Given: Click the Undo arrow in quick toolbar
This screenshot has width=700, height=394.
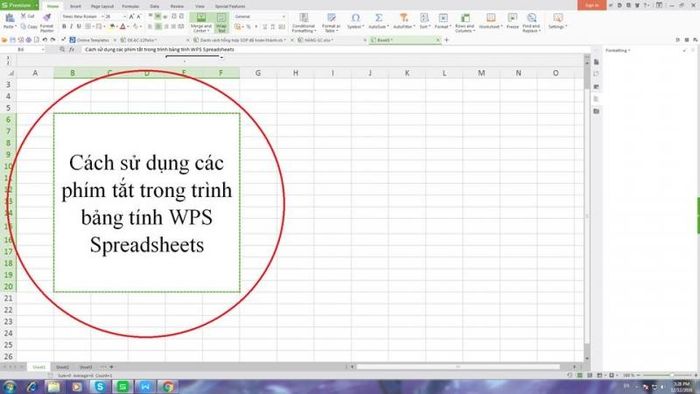Looking at the screenshot, I should pyautogui.click(x=45, y=40).
